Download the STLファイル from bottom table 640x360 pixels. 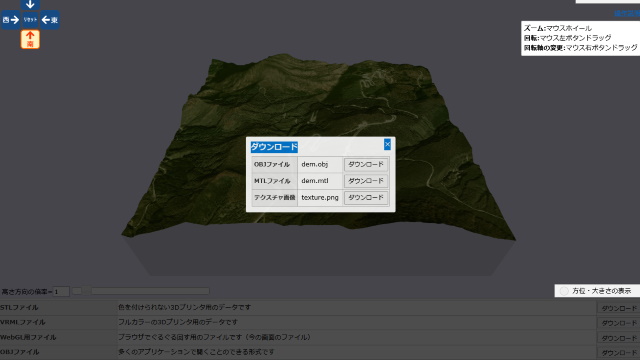coord(619,308)
